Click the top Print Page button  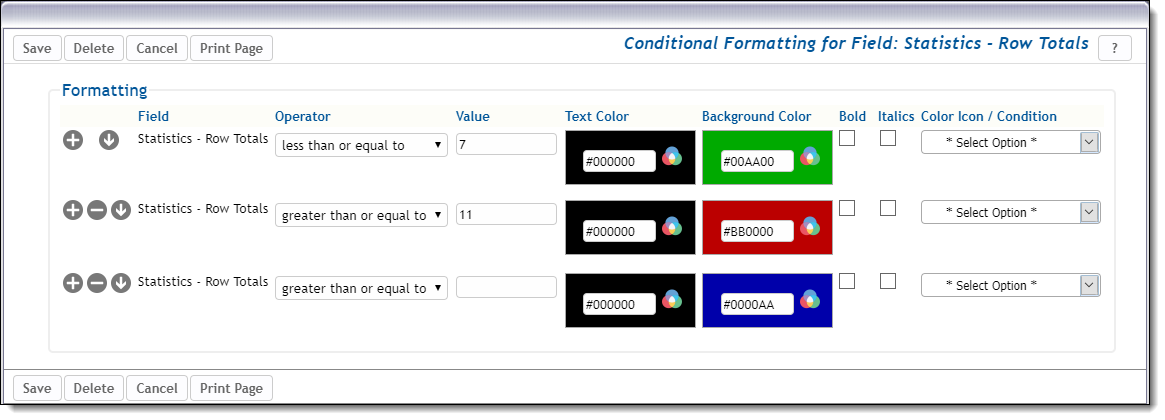point(231,48)
